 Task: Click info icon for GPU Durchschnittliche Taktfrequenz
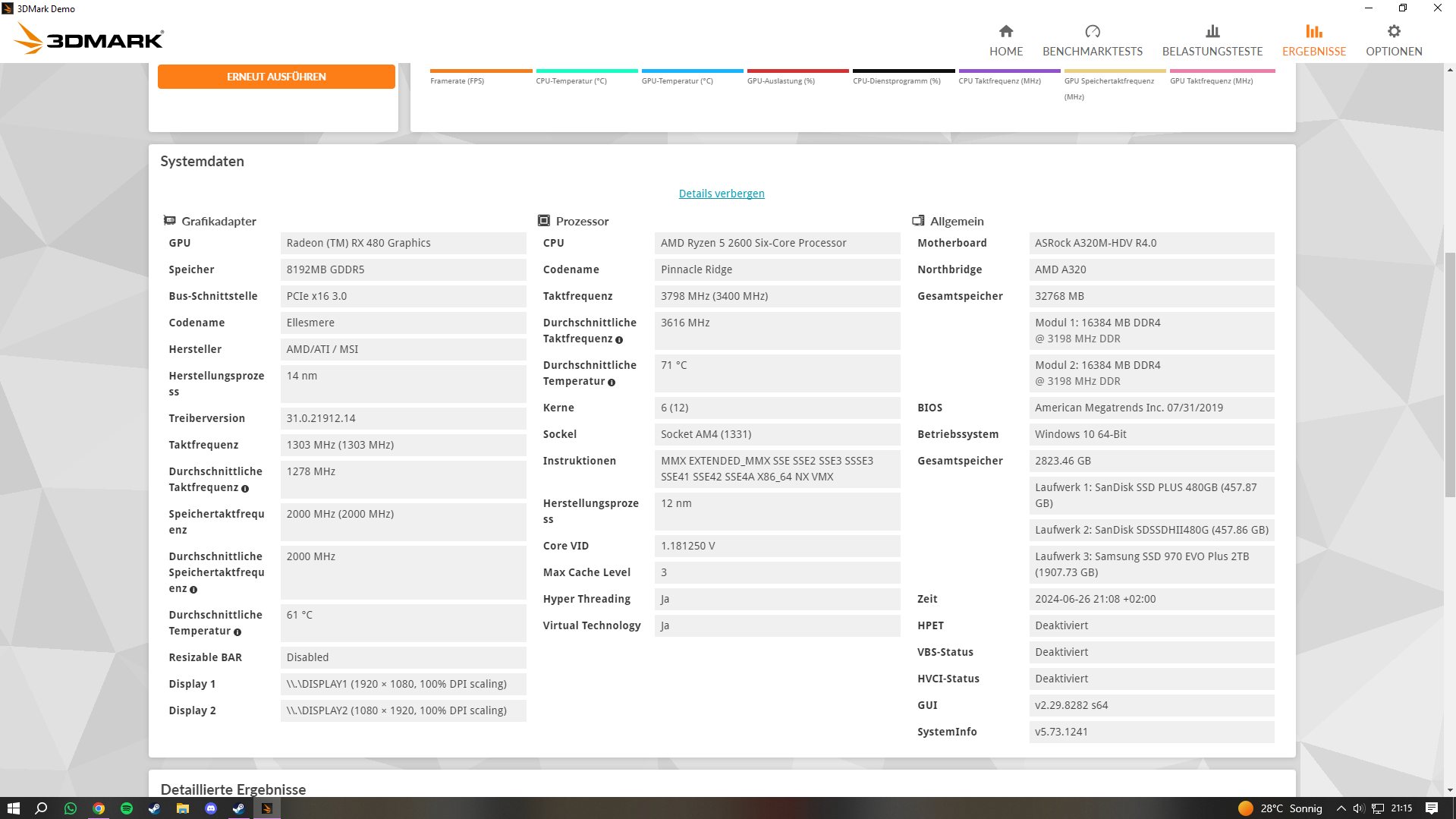tap(245, 489)
